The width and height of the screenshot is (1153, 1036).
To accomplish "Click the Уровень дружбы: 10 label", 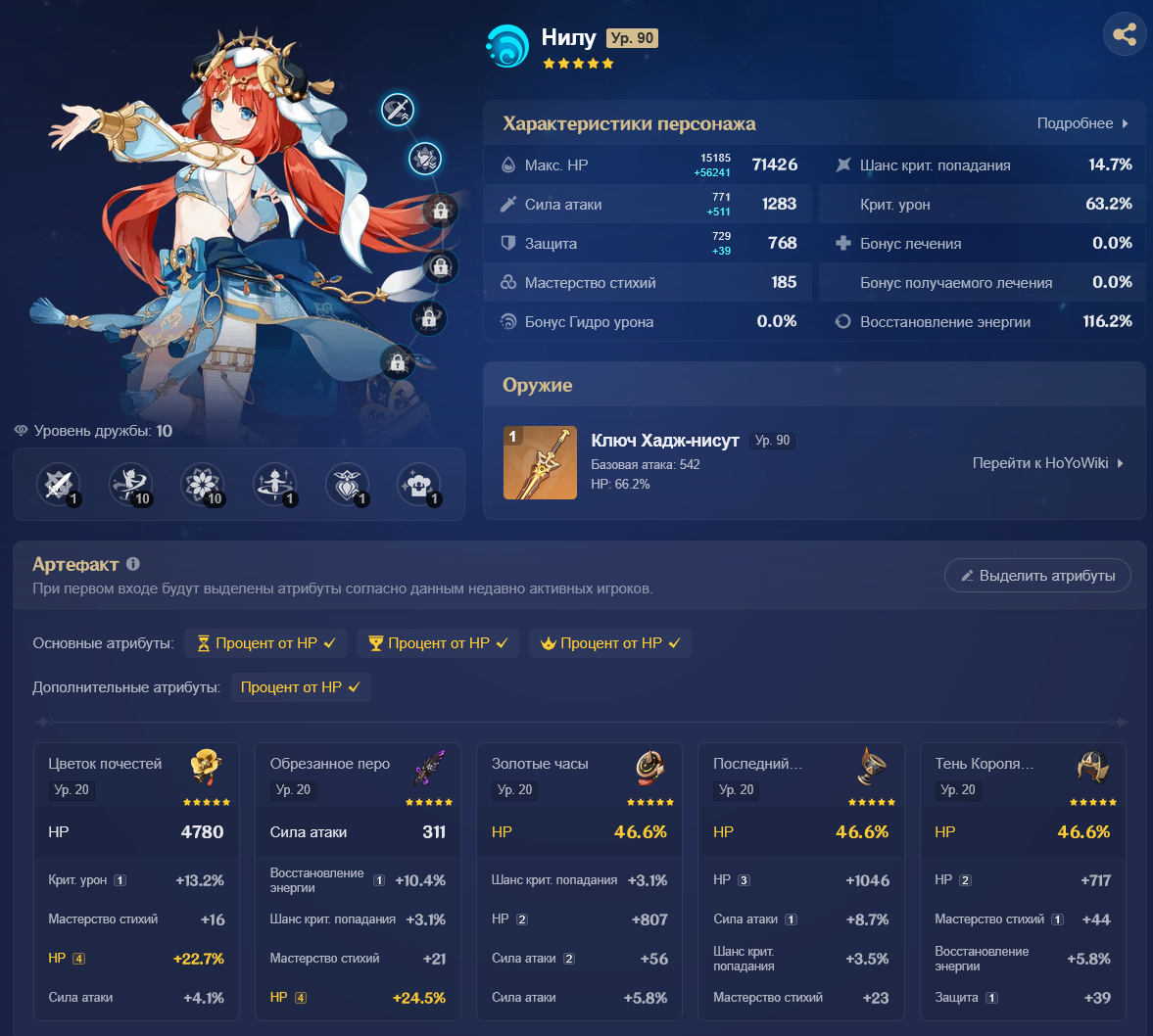I will 103,431.
